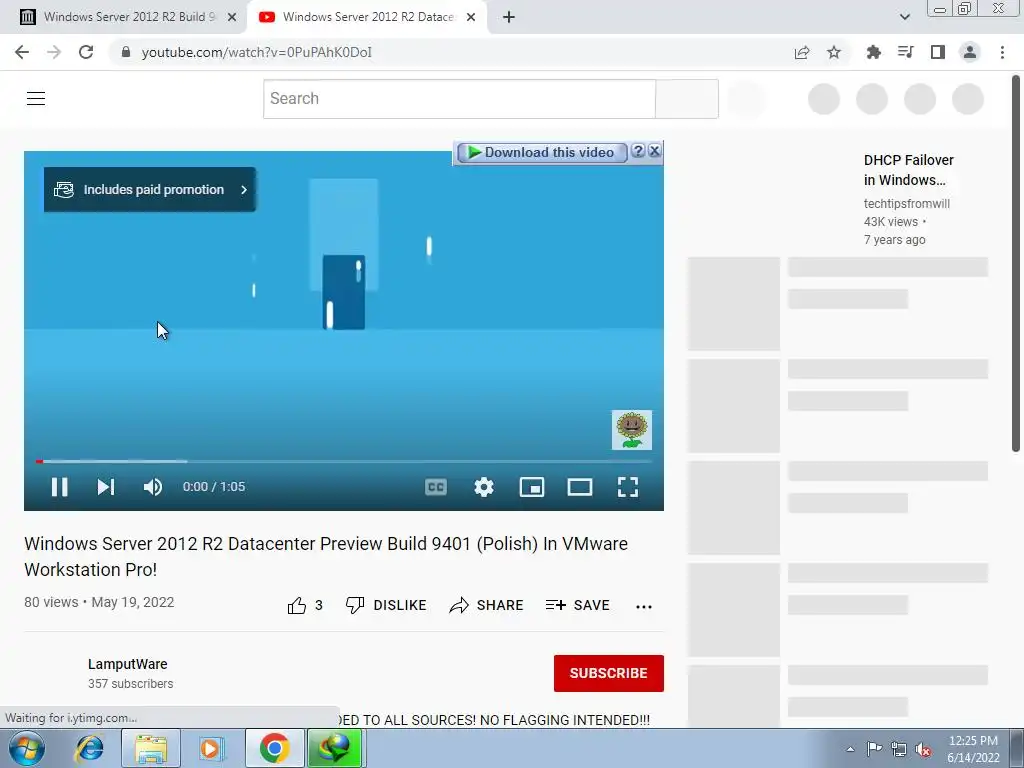Enter full screen mode
This screenshot has width=1024, height=768.
(x=628, y=487)
